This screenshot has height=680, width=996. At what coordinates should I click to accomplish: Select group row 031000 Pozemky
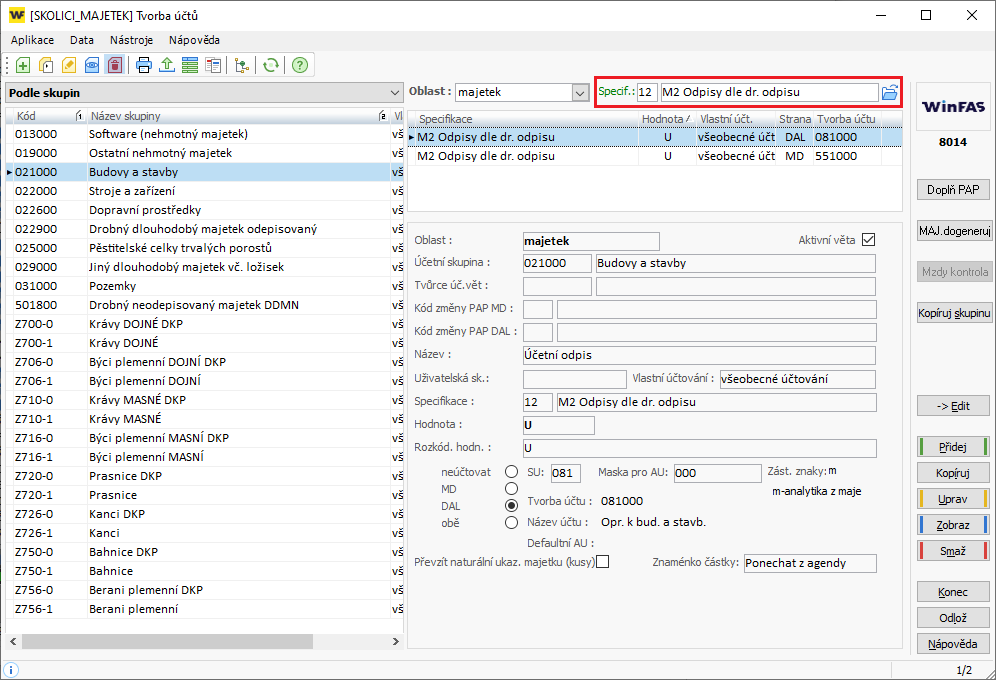point(204,286)
